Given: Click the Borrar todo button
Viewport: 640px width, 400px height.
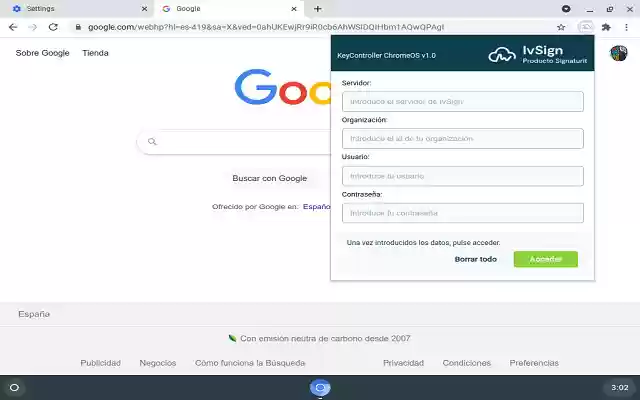Looking at the screenshot, I should tap(476, 259).
